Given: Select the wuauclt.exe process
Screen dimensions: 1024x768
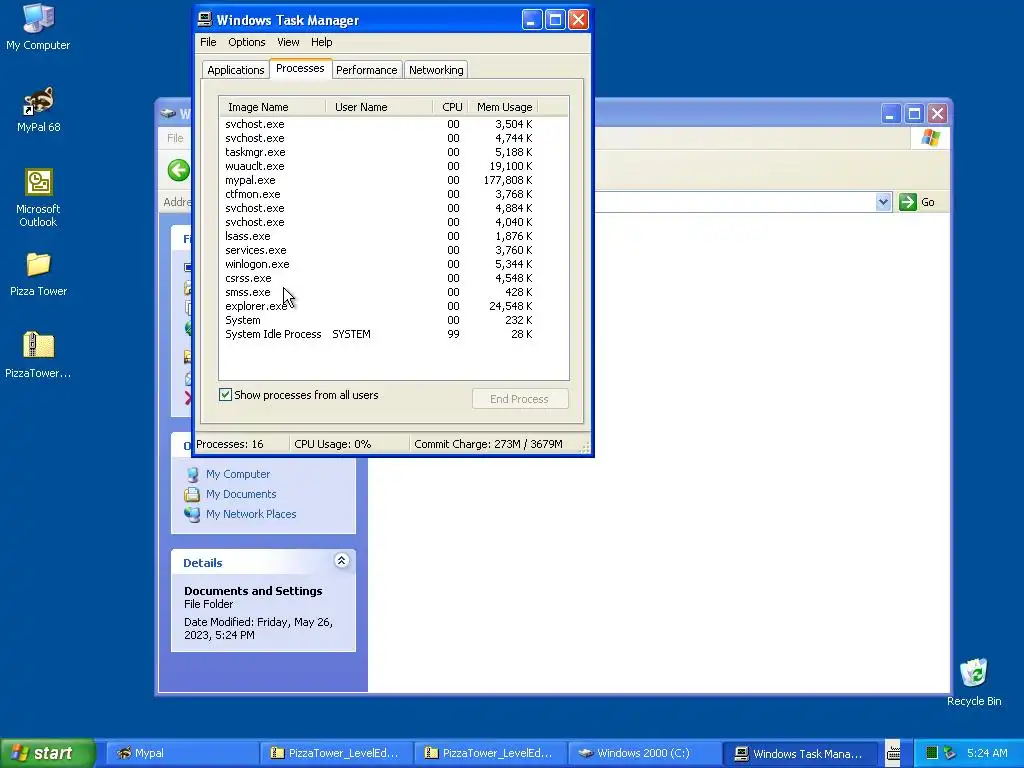Looking at the screenshot, I should click(x=379, y=166).
